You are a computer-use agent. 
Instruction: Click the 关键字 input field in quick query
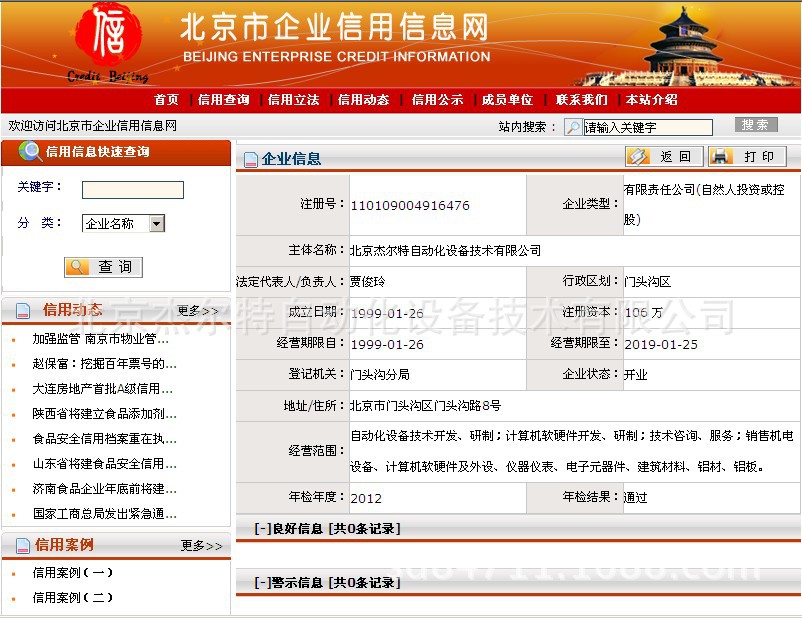pyautogui.click(x=133, y=190)
